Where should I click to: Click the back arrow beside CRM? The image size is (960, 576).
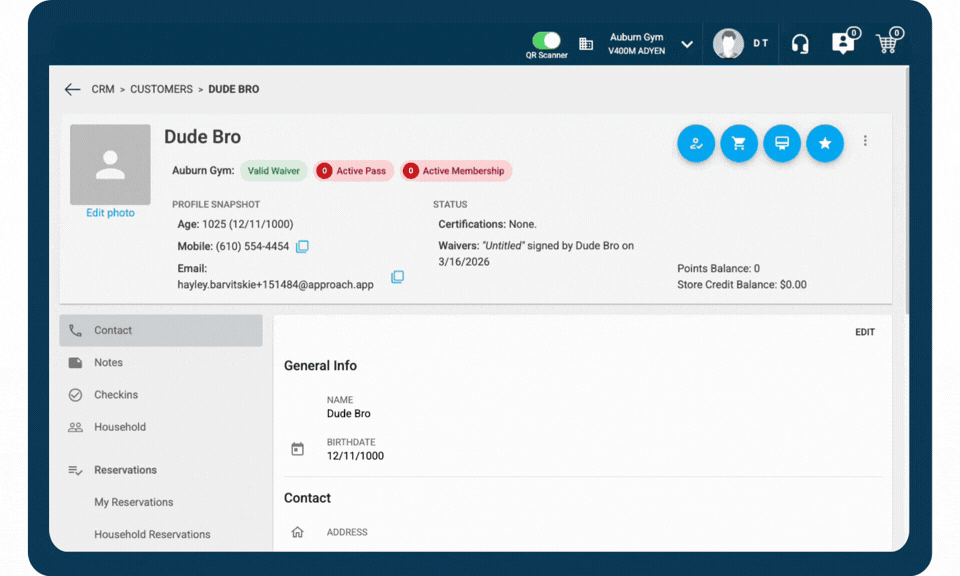(x=72, y=89)
